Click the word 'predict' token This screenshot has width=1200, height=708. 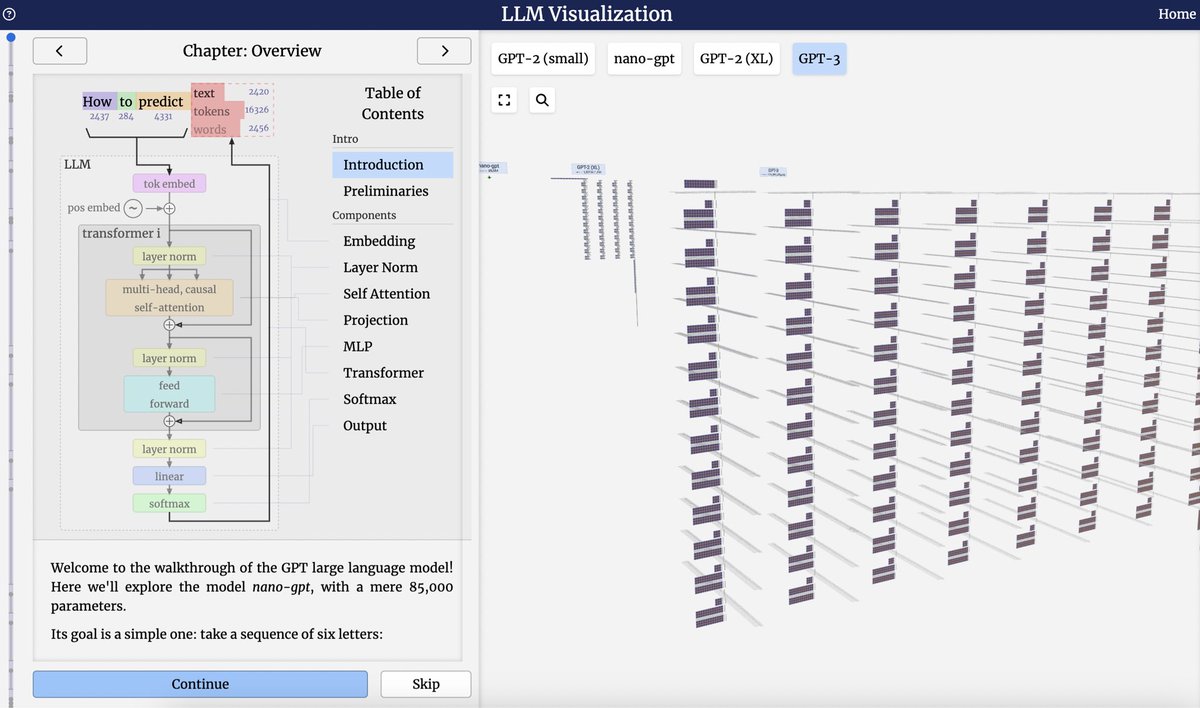pos(161,102)
